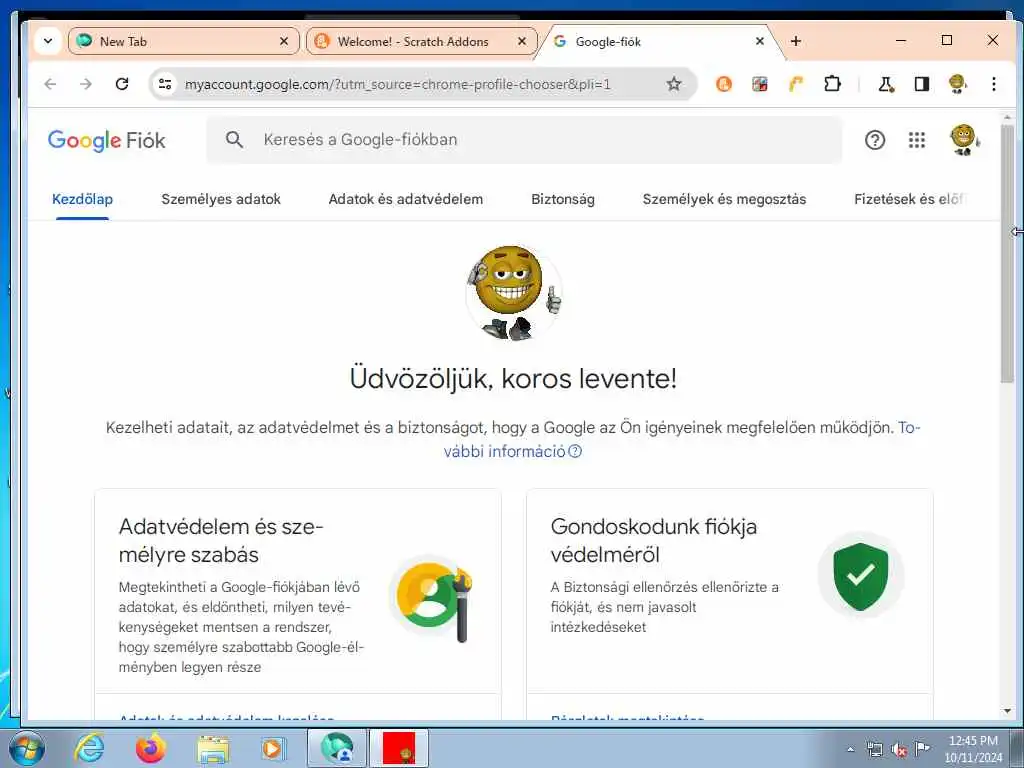Click the page vertical scrollbar thumb
Viewport: 1024px width, 768px height.
pyautogui.click(x=1006, y=253)
